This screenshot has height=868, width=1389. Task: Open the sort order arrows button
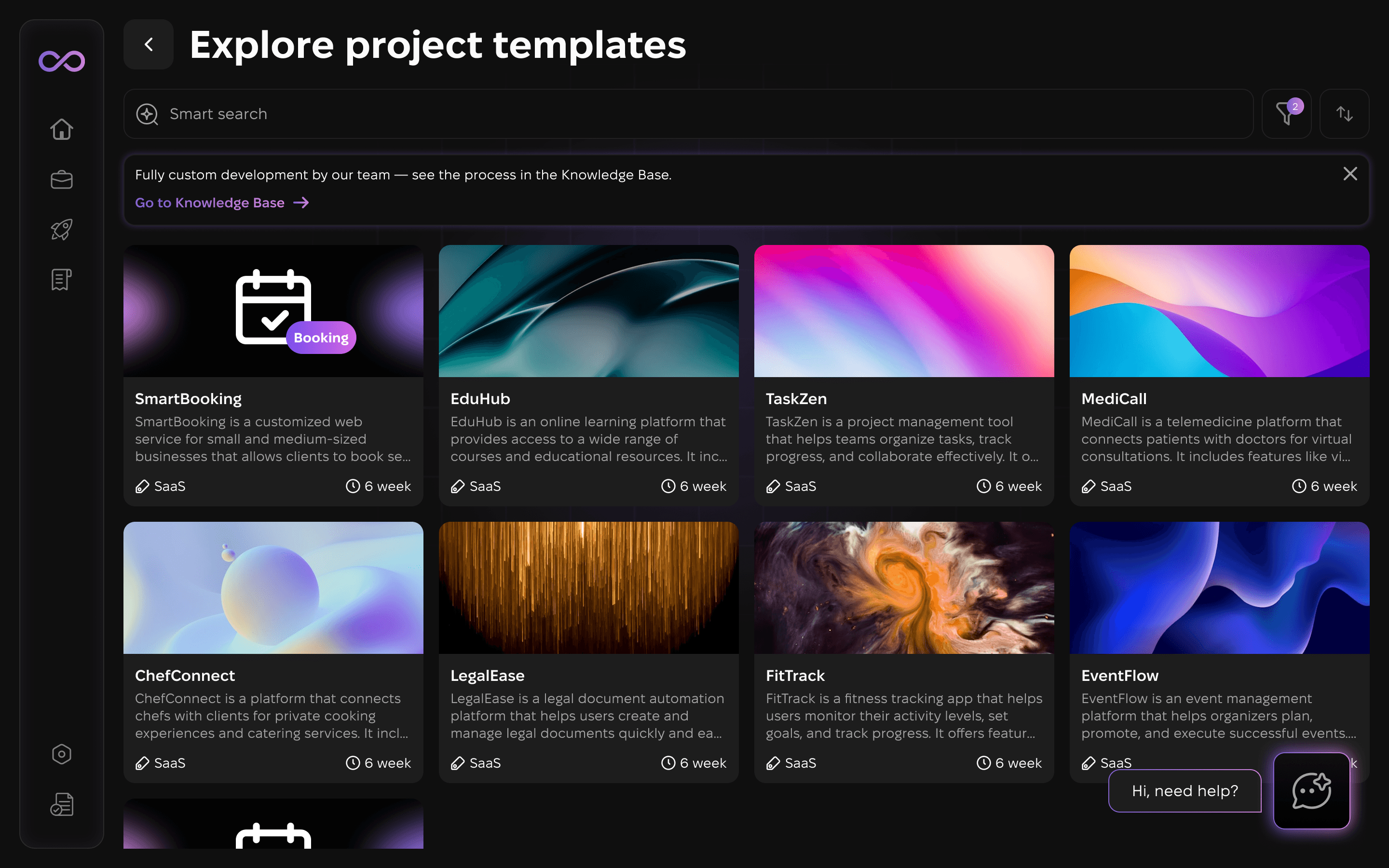[x=1344, y=114]
